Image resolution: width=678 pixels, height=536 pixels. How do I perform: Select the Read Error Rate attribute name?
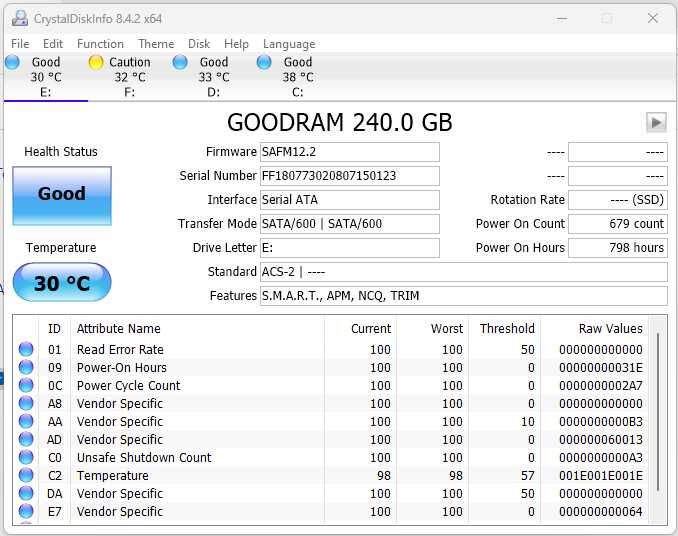point(120,349)
